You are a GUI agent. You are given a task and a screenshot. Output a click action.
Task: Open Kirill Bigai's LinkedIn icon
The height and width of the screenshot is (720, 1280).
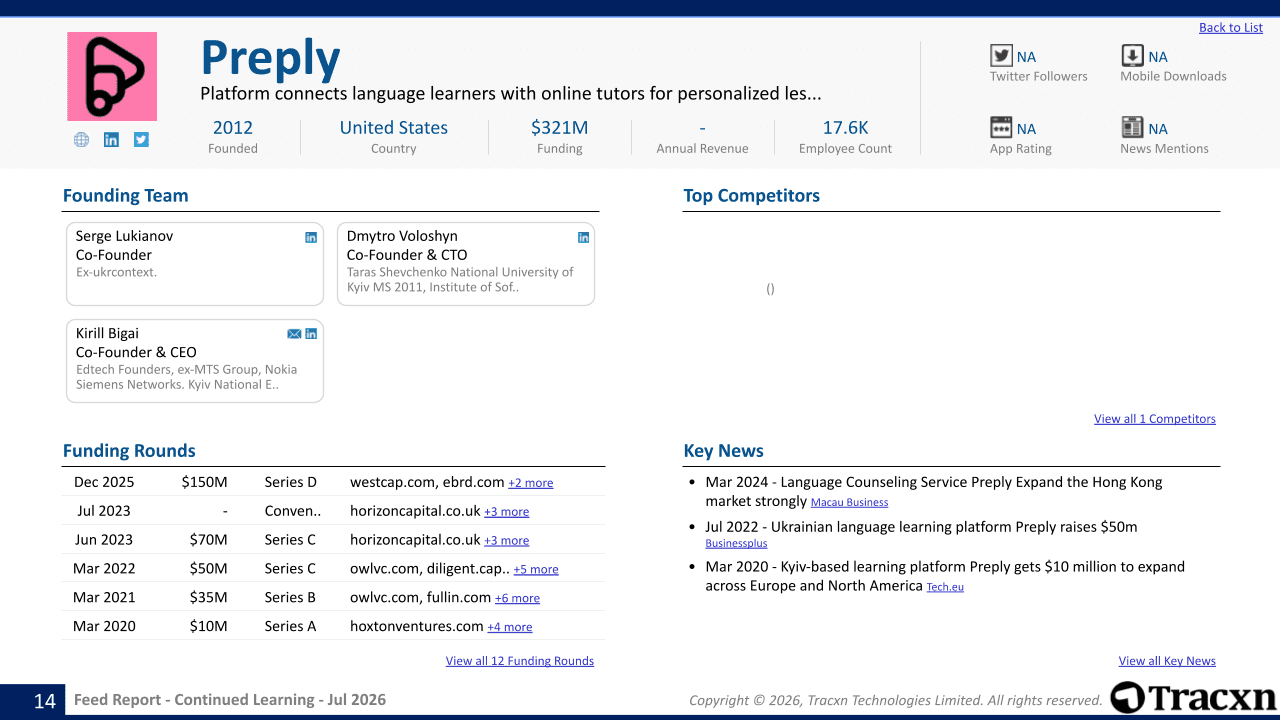311,334
